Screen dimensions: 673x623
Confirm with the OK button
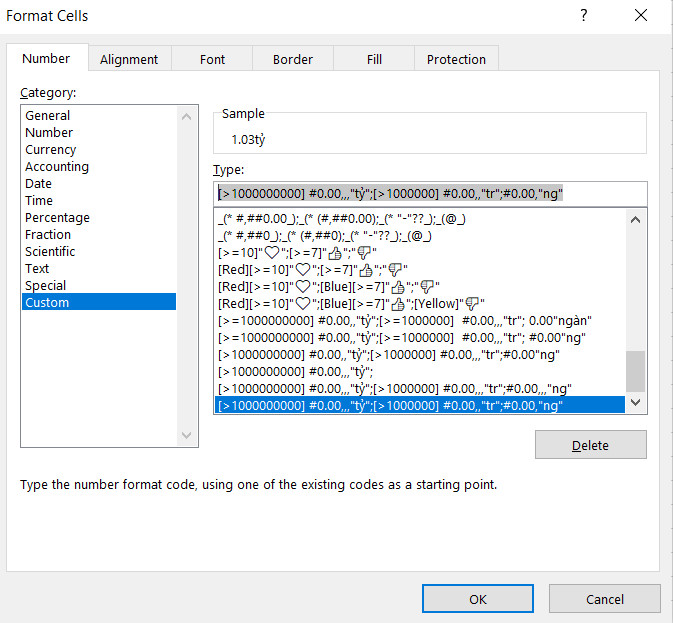pos(478,599)
